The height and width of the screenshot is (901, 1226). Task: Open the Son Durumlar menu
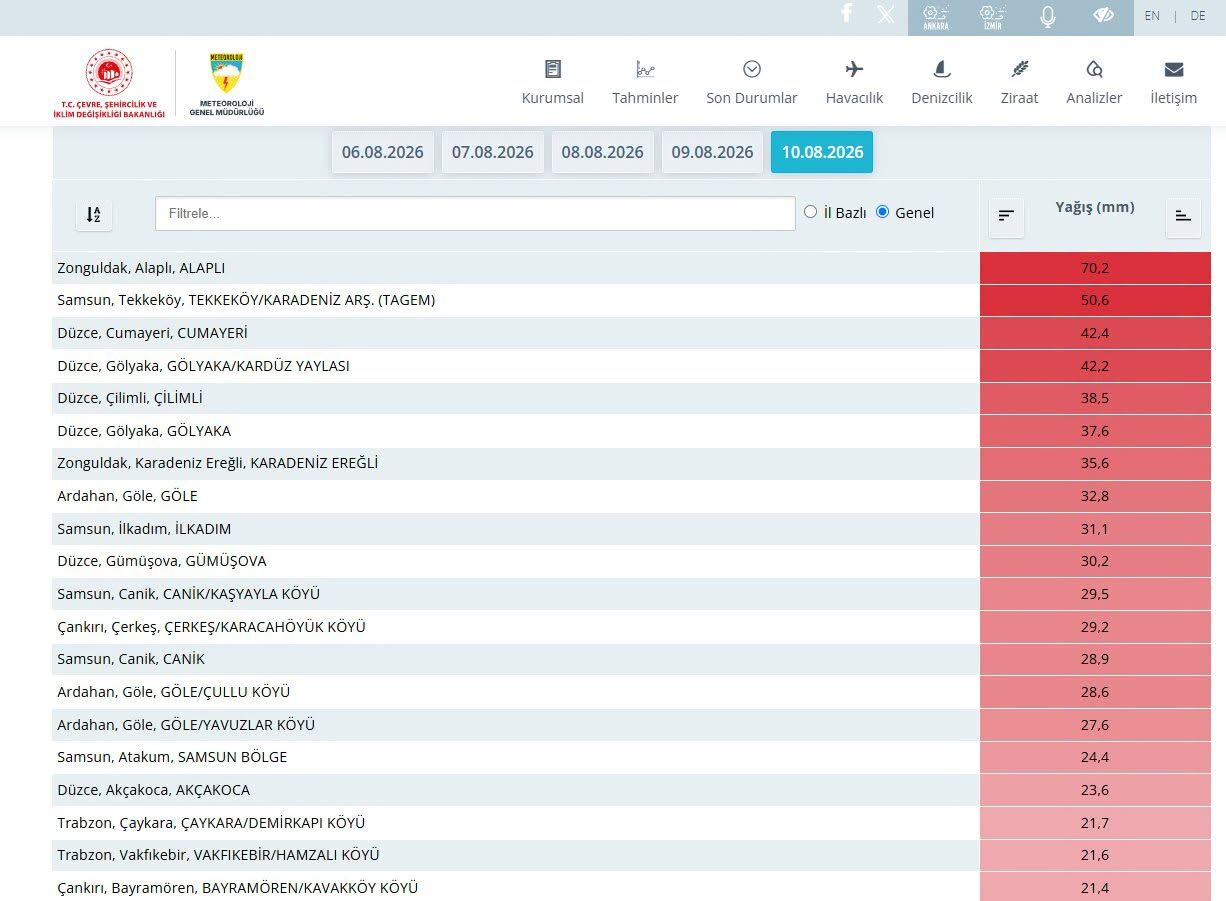pyautogui.click(x=752, y=98)
